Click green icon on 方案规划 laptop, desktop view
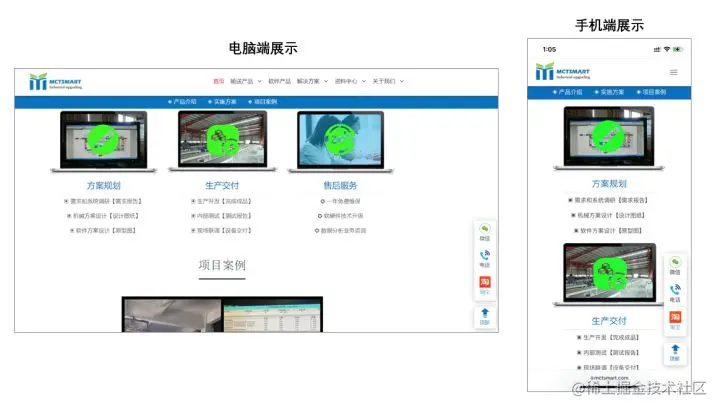720x410 pixels. (103, 140)
